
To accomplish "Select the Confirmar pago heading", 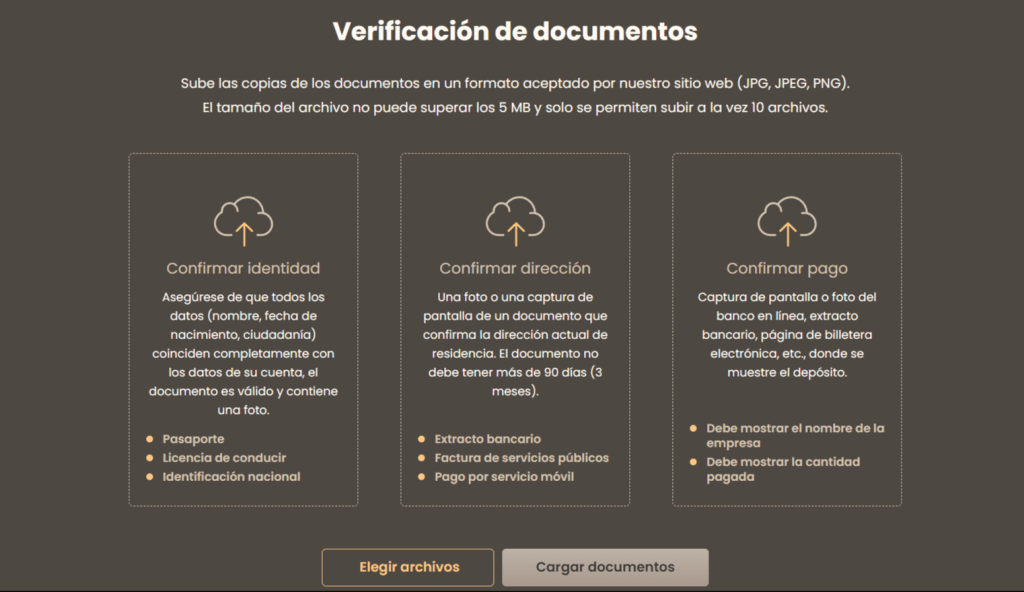I will (787, 268).
